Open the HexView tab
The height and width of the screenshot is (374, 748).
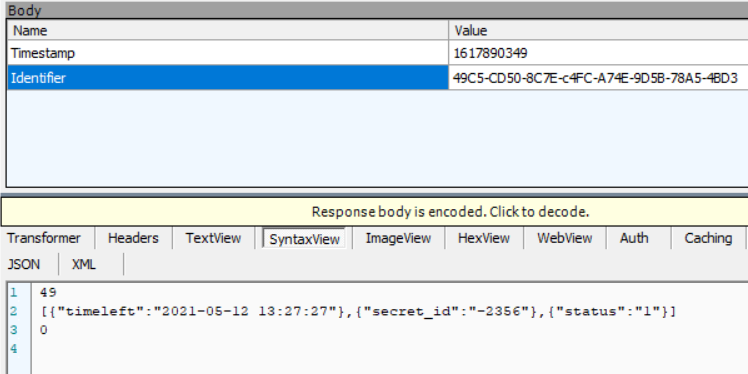tap(484, 238)
